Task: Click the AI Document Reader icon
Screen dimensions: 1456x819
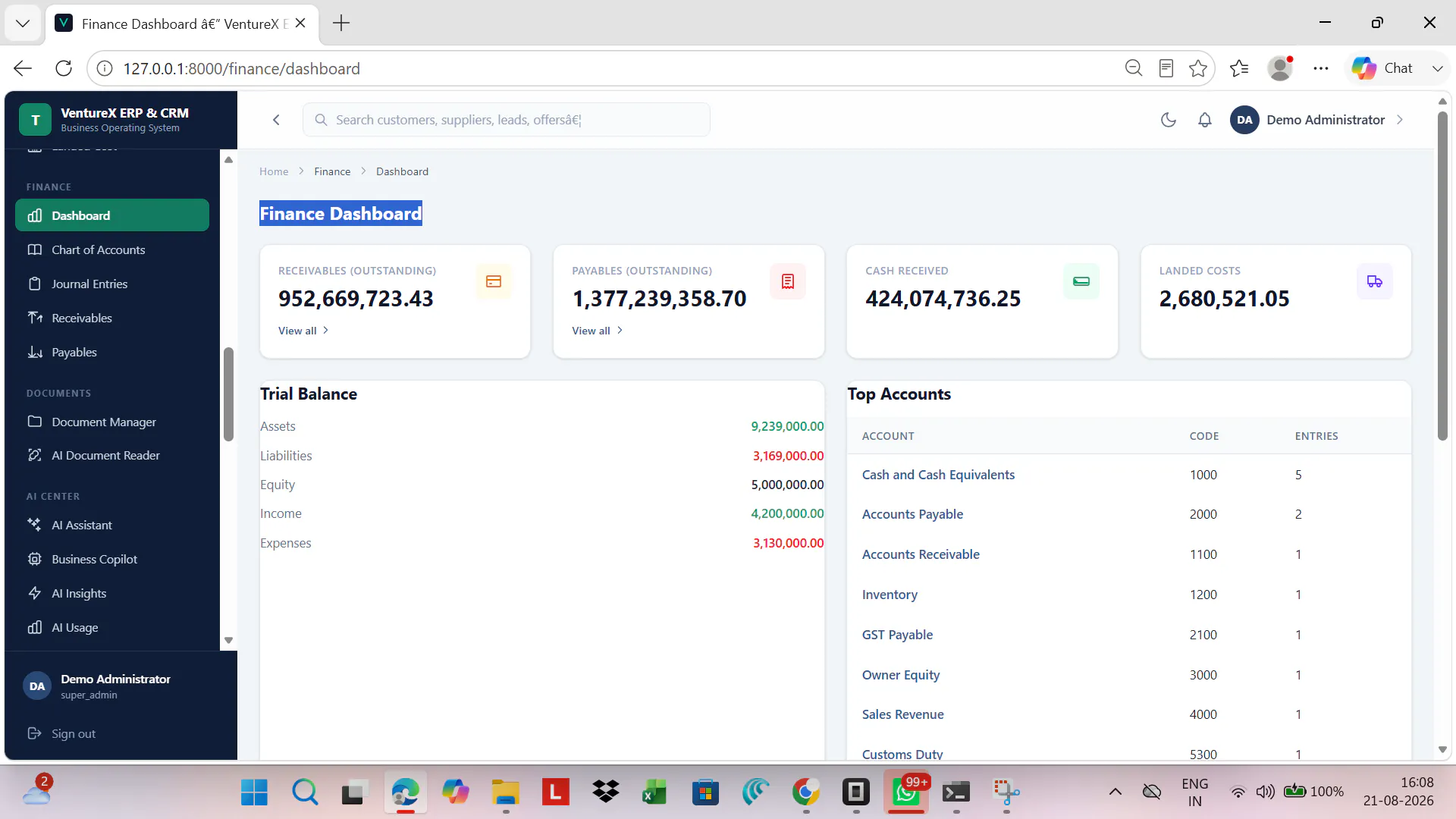Action: click(35, 455)
